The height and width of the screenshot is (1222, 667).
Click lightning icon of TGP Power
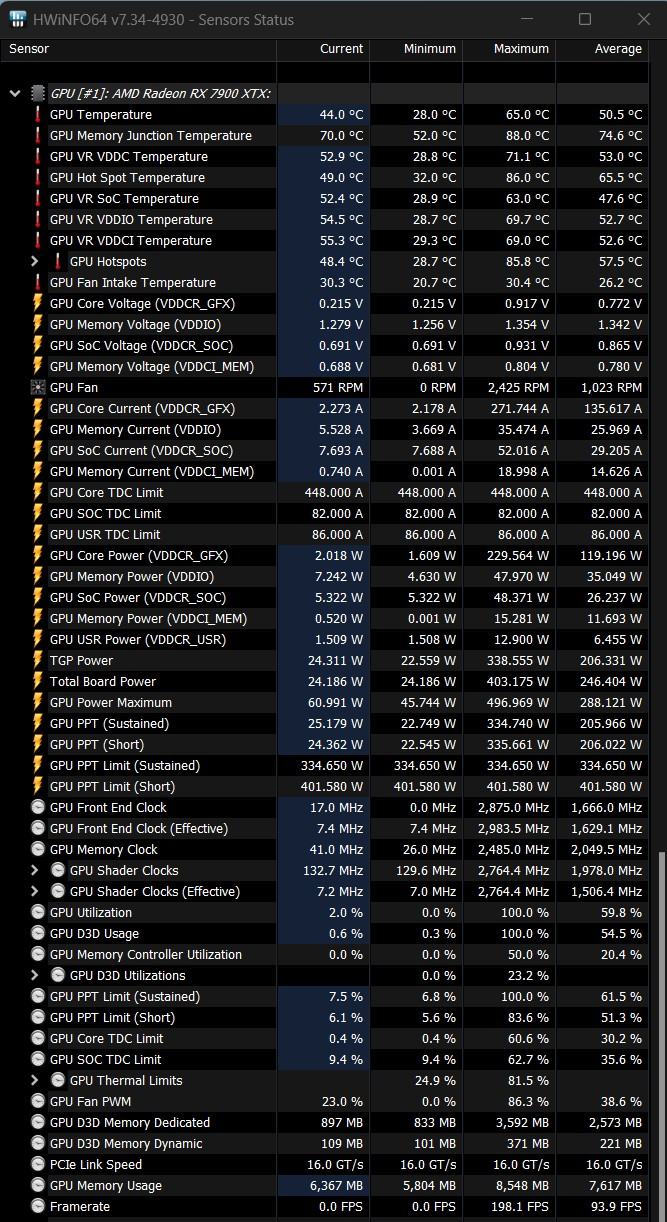38,660
